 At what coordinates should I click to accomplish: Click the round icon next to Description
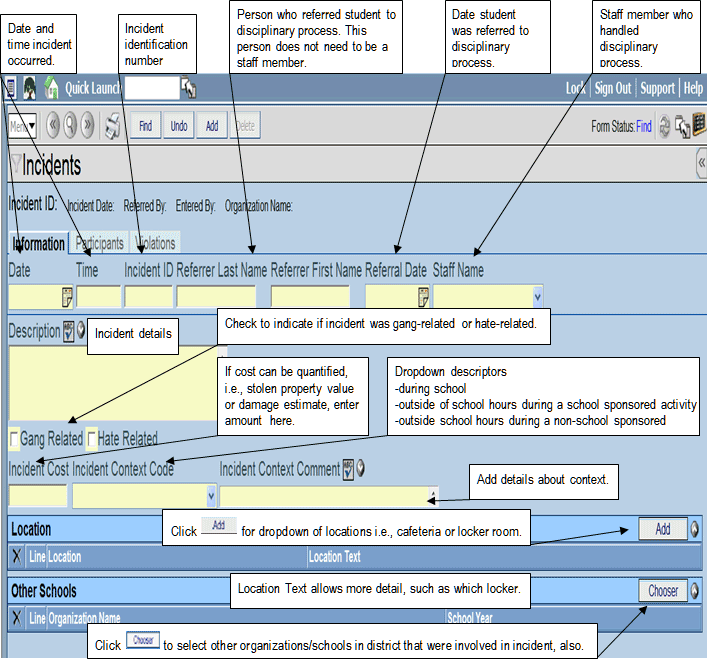point(81,330)
